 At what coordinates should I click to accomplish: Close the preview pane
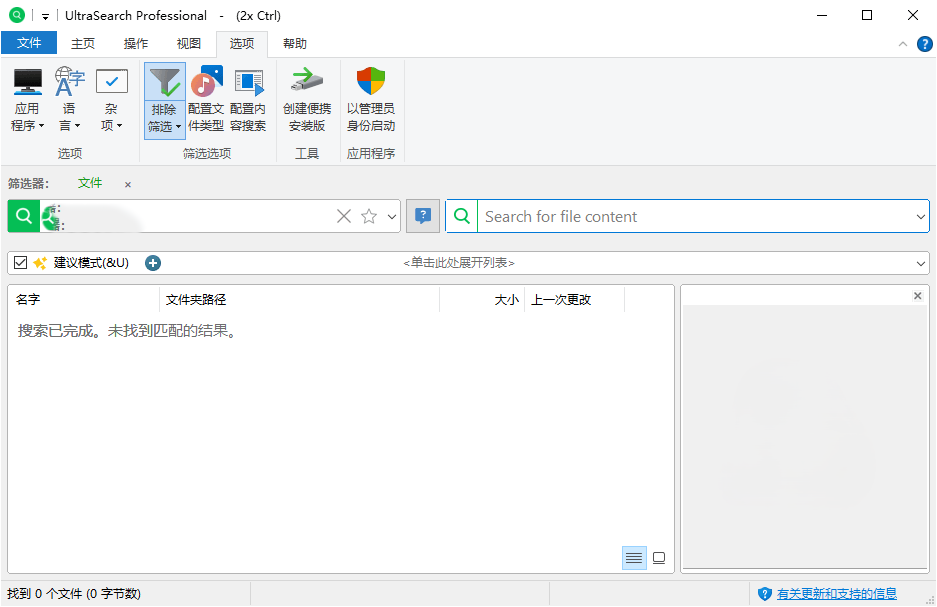(x=918, y=296)
